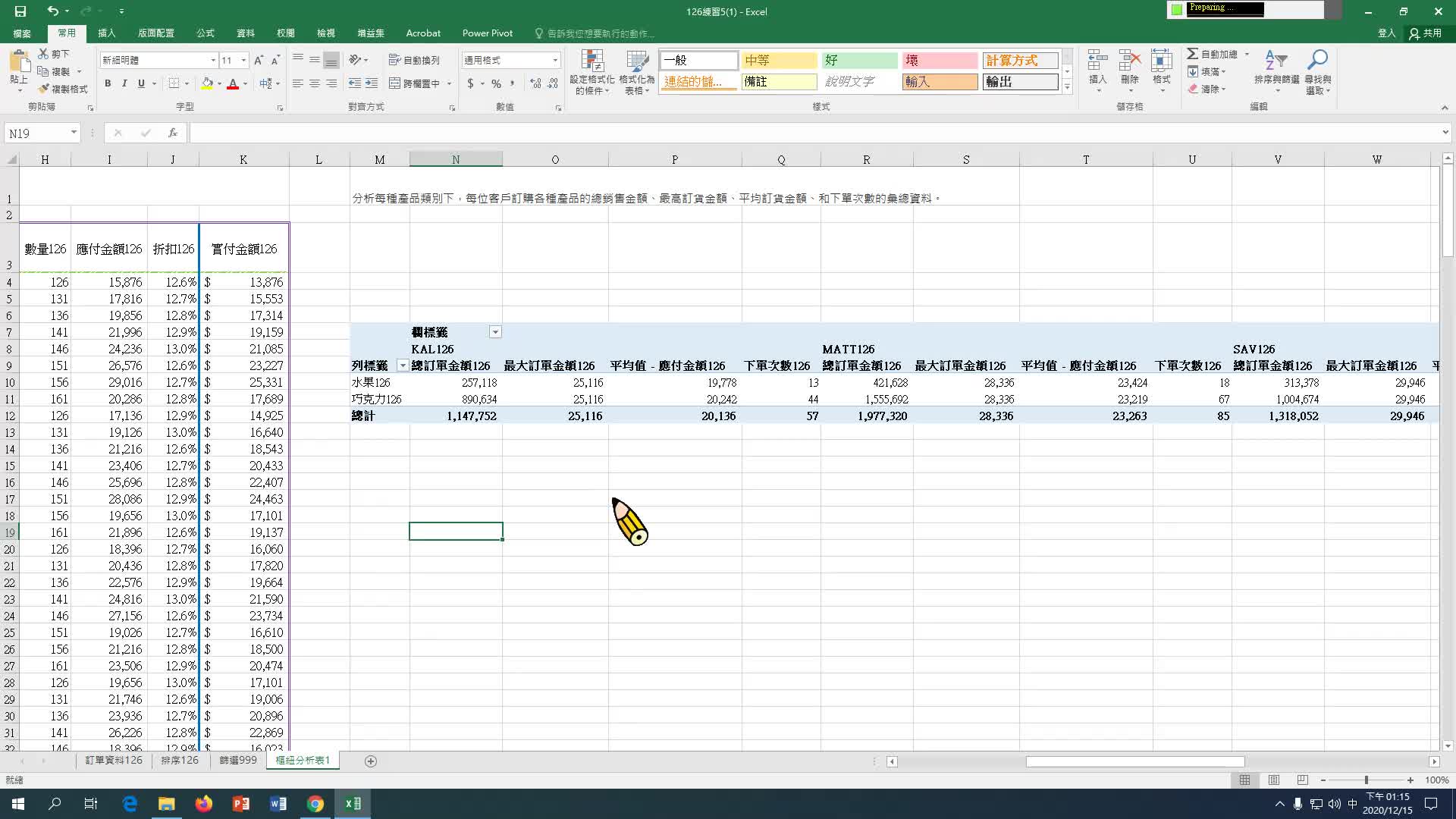Click the zoom slider handle
The height and width of the screenshot is (819, 1456).
1367,780
